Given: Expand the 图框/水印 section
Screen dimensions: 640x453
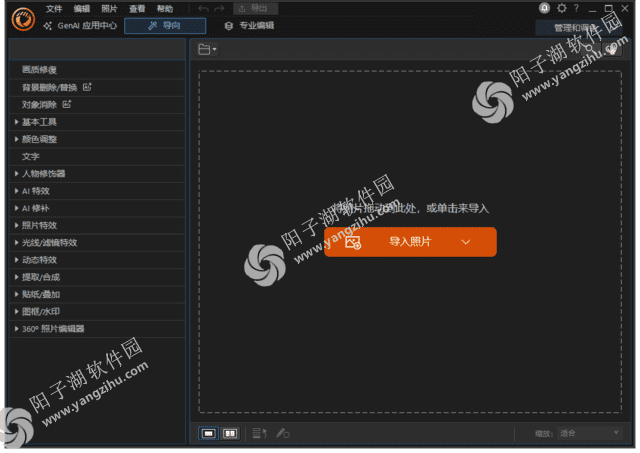Looking at the screenshot, I should (x=97, y=311).
